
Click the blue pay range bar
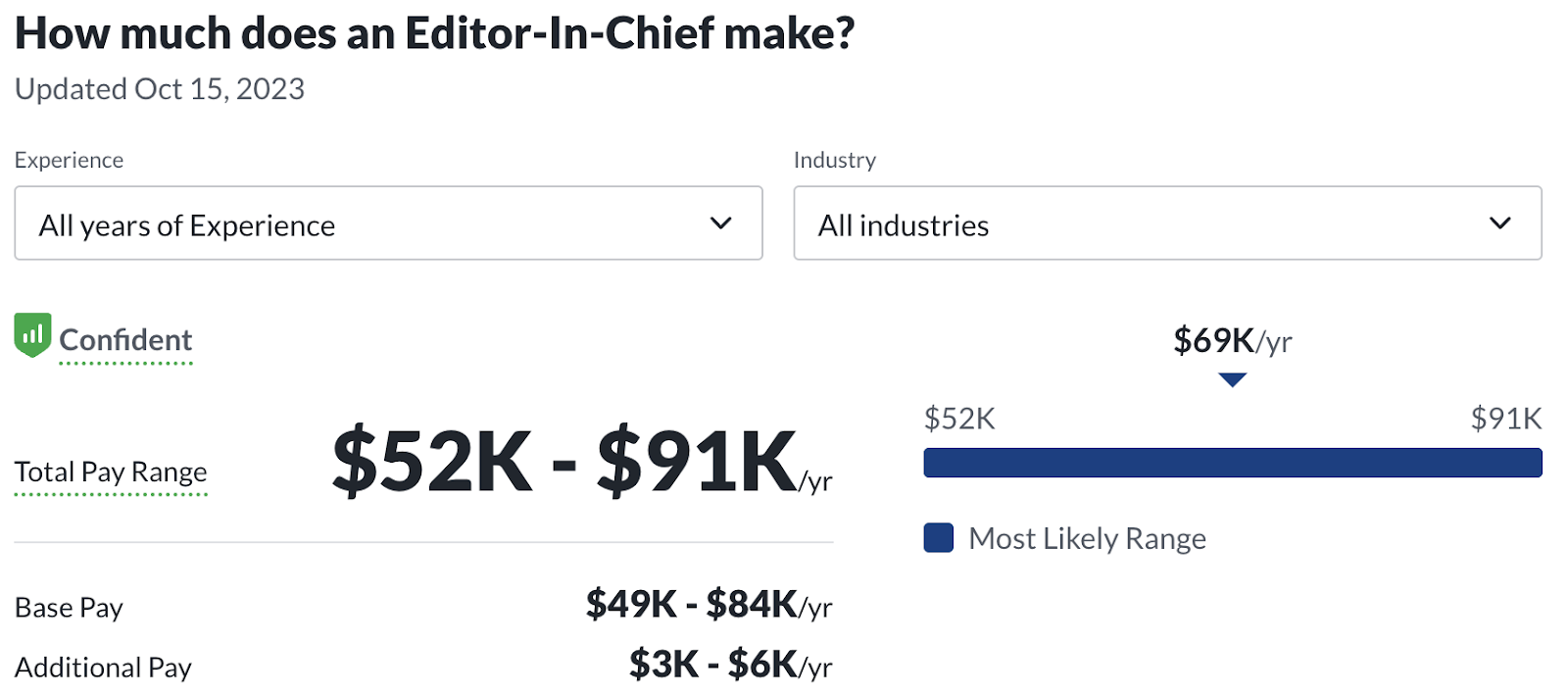click(x=1232, y=463)
